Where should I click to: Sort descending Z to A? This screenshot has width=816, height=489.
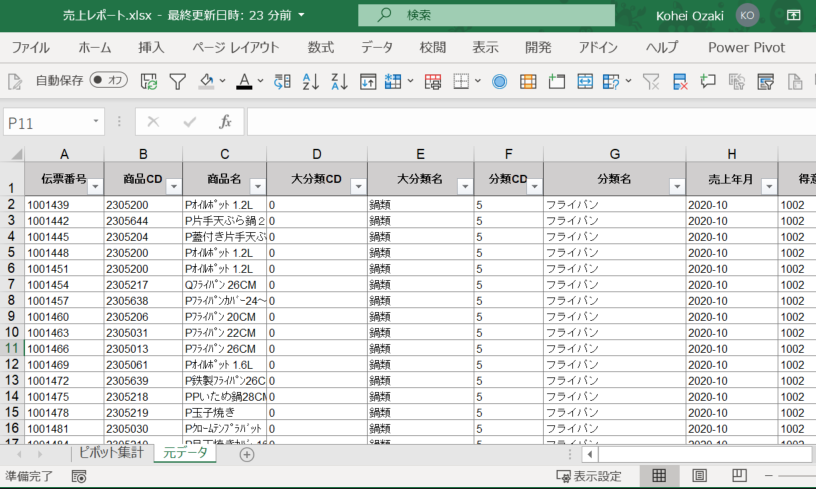[x=339, y=81]
